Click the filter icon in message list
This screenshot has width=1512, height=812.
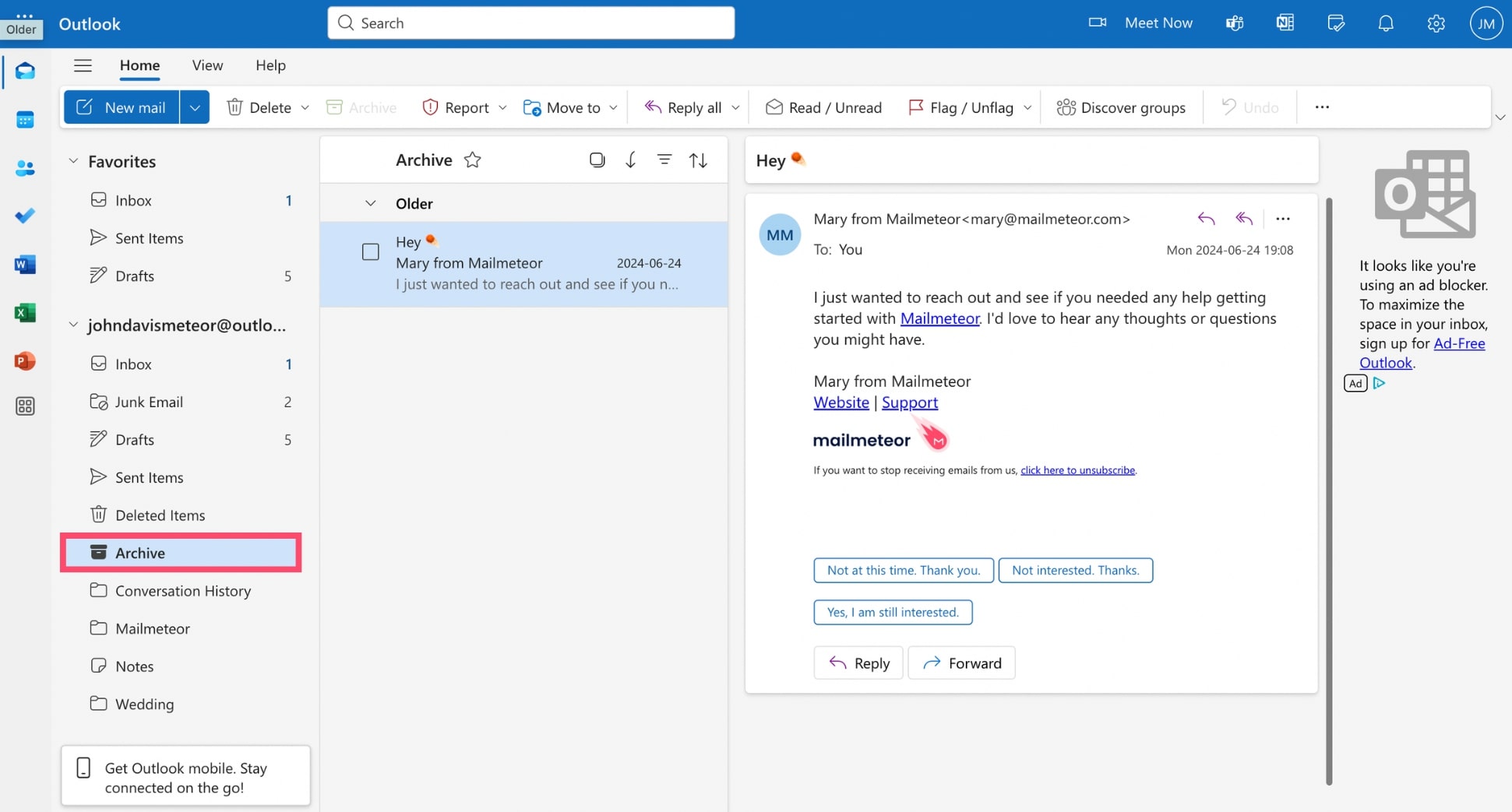tap(664, 160)
